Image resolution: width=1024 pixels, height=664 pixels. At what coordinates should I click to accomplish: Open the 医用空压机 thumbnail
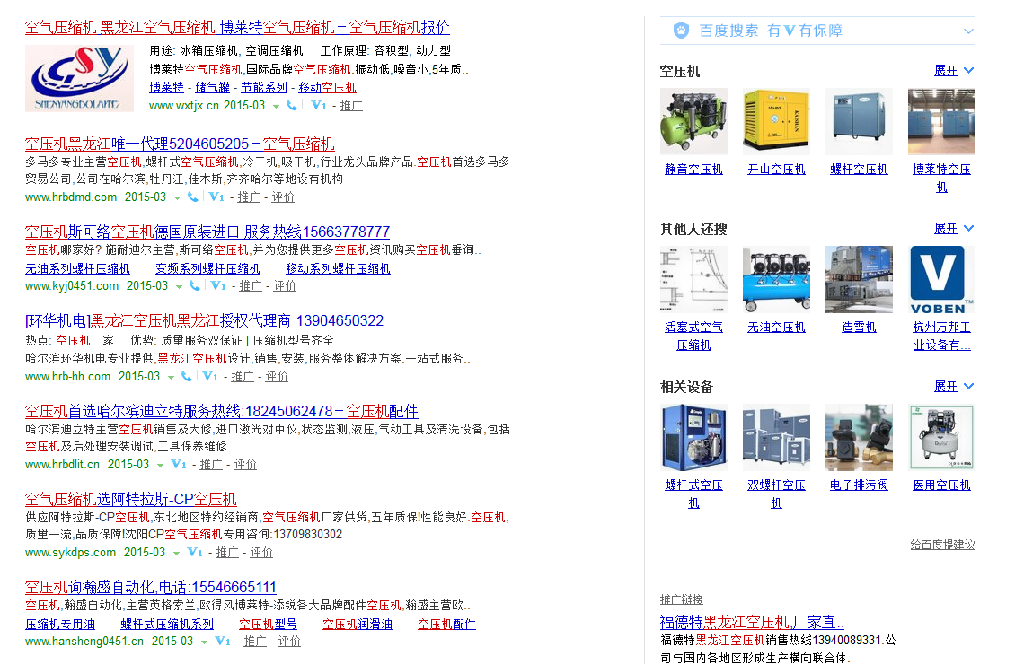[x=941, y=437]
